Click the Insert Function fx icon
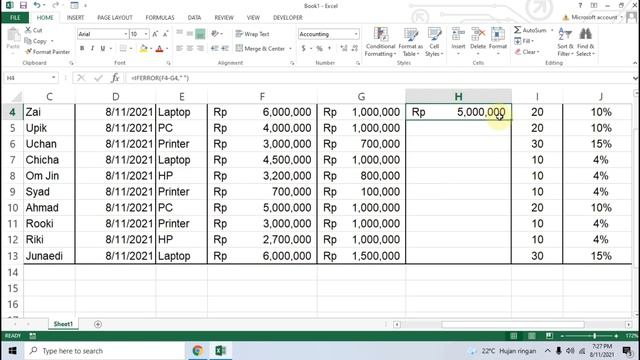 coord(116,78)
